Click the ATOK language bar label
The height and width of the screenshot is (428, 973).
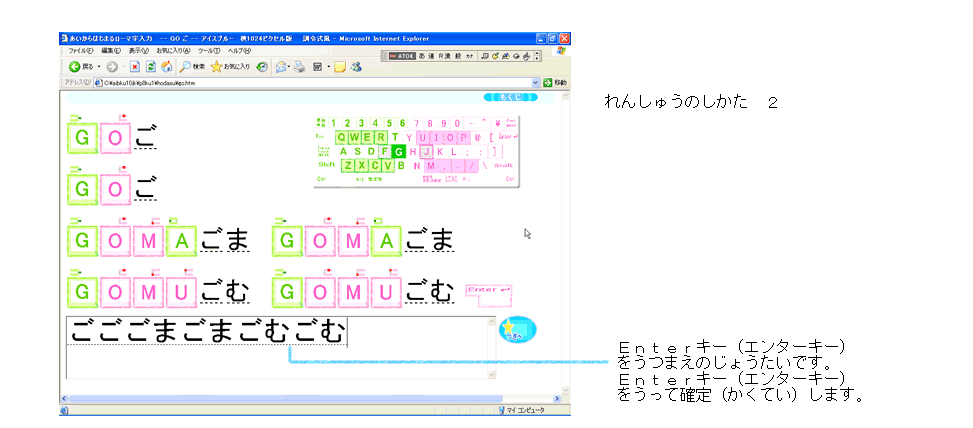pos(402,55)
